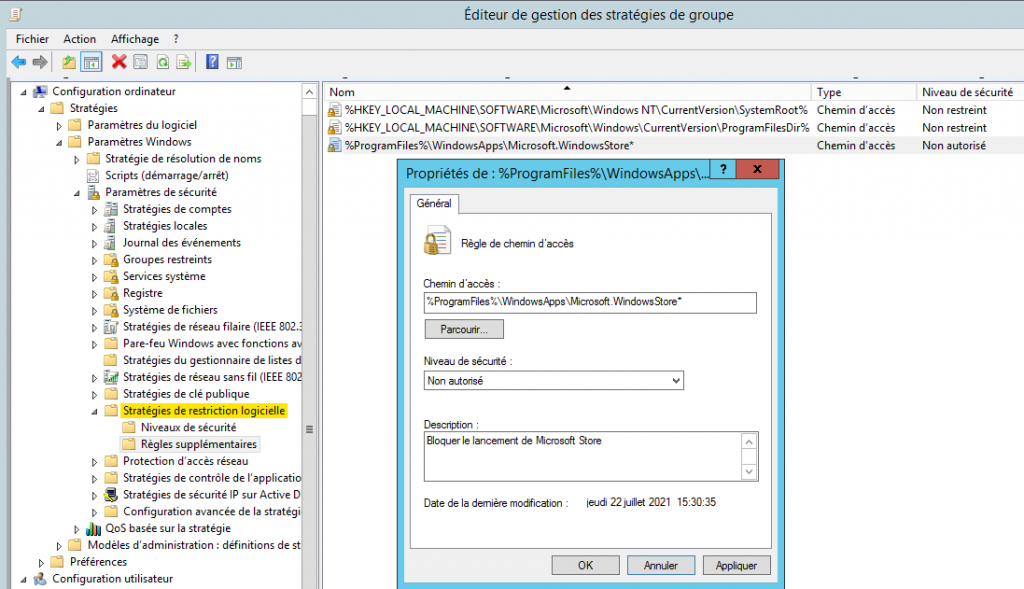Screen dimensions: 1024x589
Task: Click the Refresh toolbar icon
Action: pyautogui.click(x=162, y=62)
